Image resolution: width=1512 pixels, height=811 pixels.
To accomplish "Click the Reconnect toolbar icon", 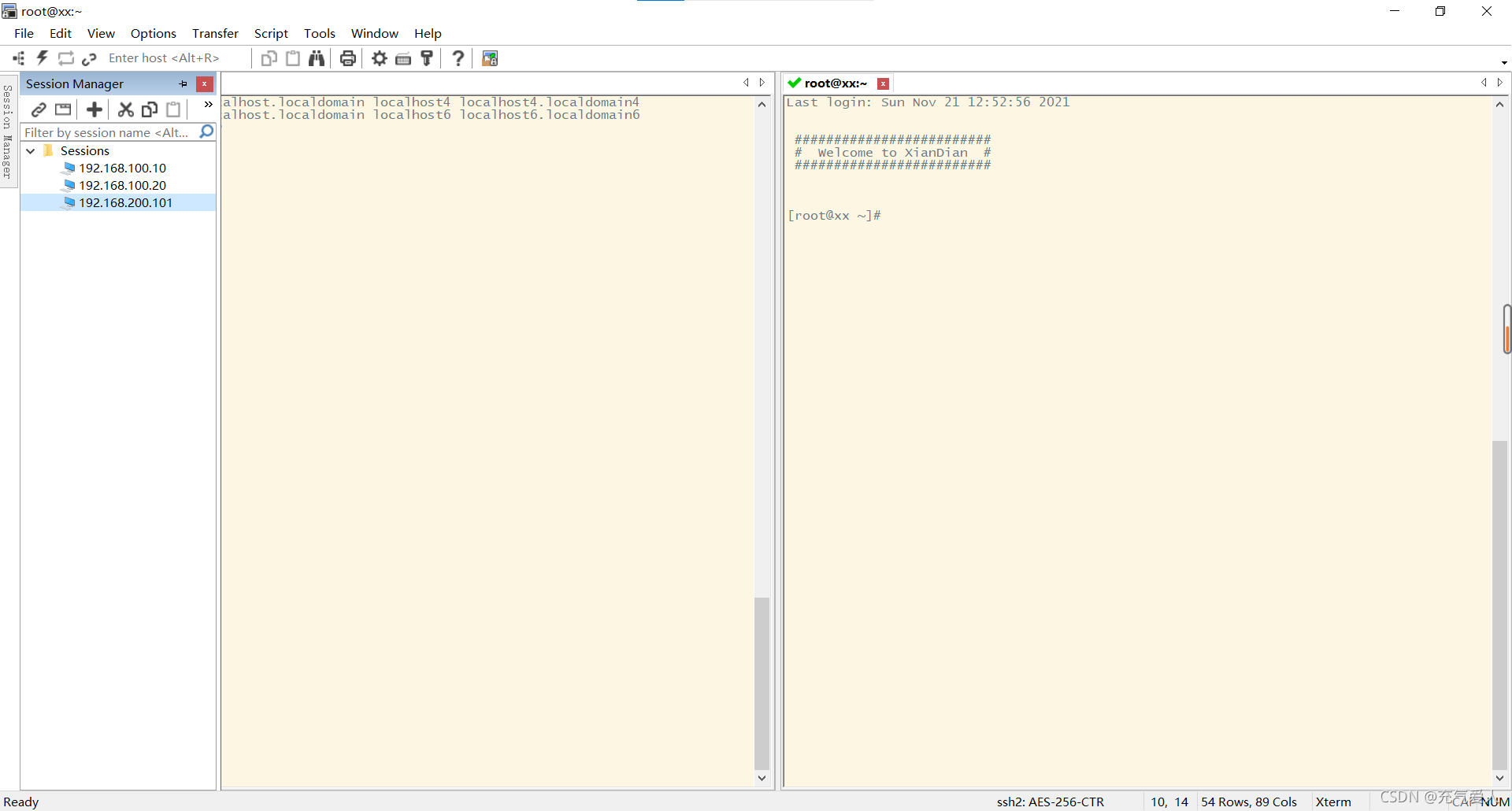I will click(x=66, y=58).
